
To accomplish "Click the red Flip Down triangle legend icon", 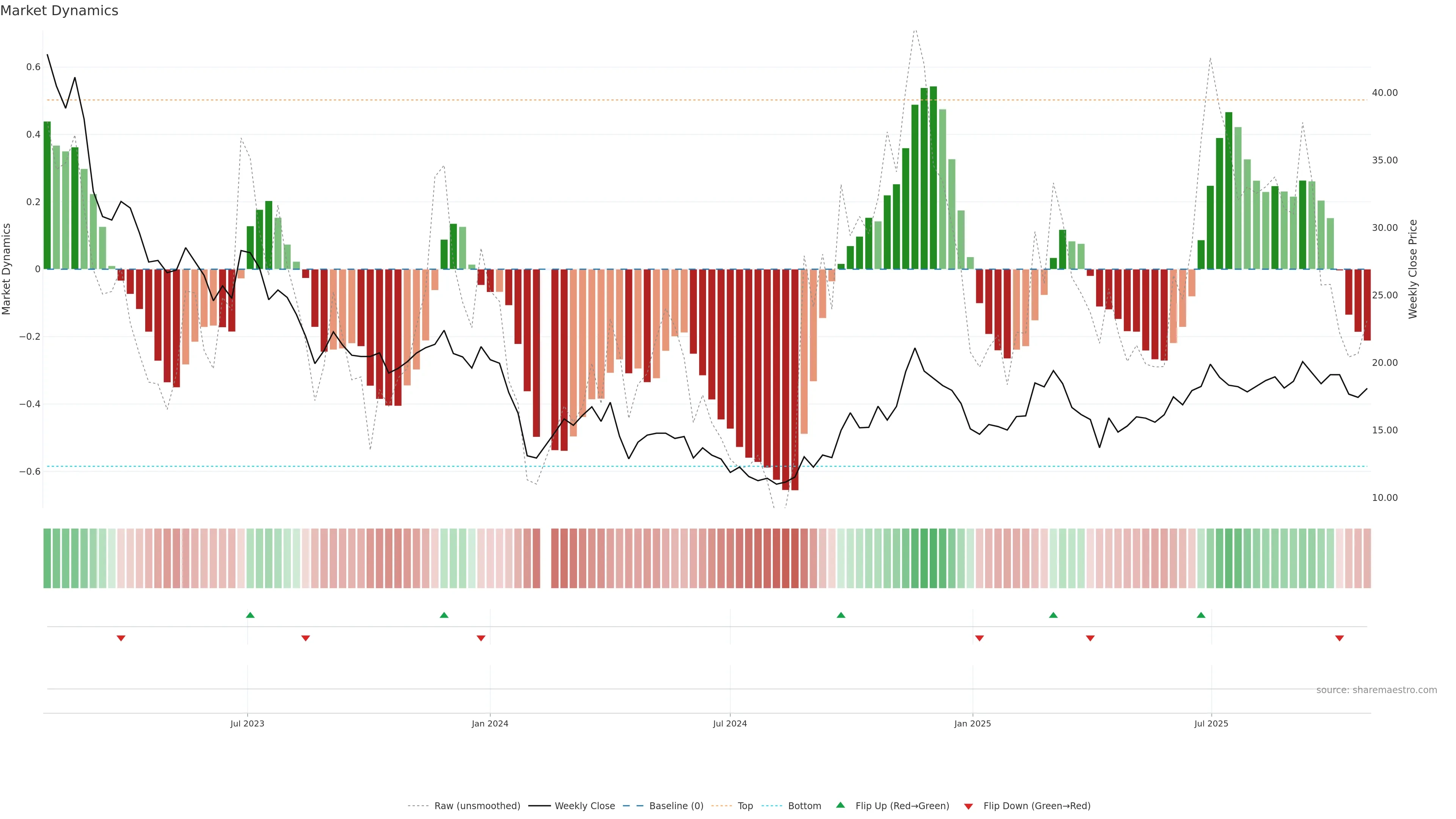I will click(x=968, y=806).
